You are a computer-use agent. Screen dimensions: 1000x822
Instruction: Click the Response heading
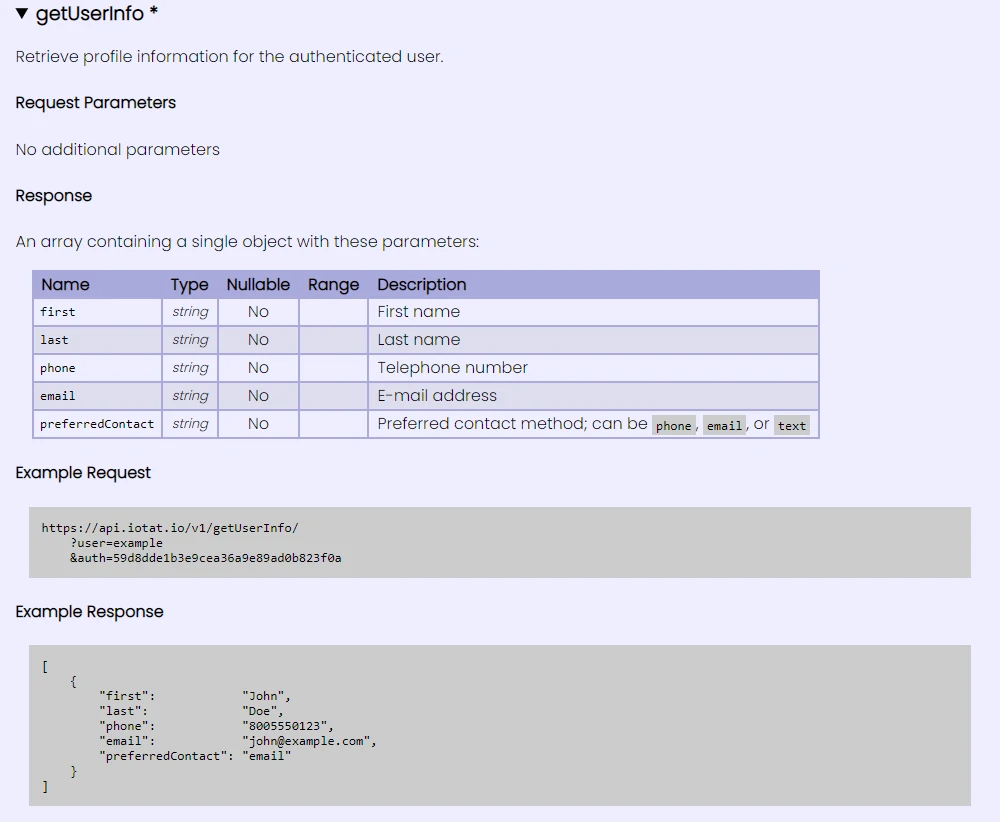click(x=54, y=196)
